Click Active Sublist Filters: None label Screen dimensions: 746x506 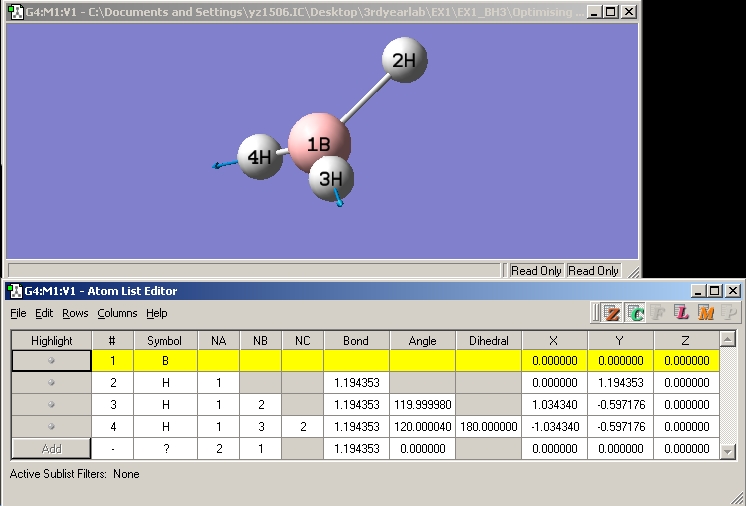coord(74,474)
